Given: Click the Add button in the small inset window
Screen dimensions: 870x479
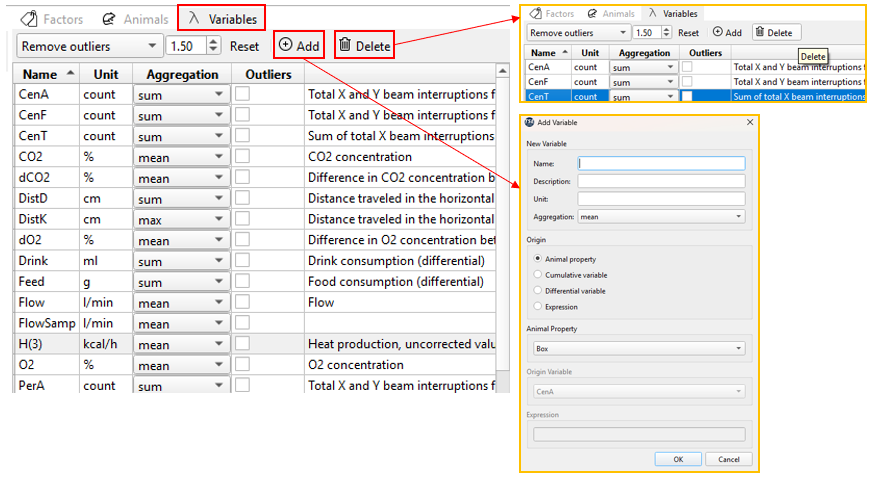Looking at the screenshot, I should click(x=727, y=33).
